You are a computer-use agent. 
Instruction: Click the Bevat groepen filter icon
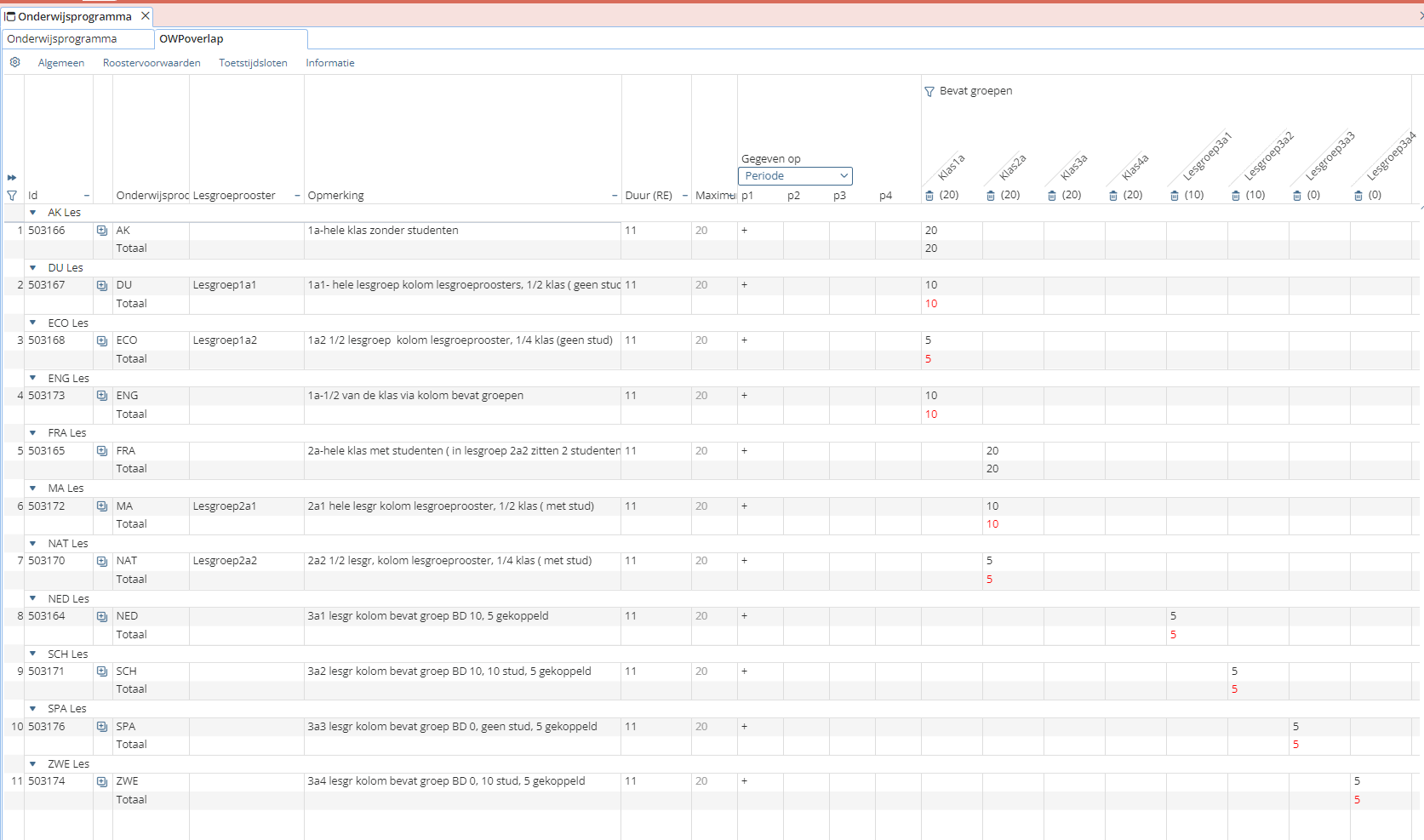929,91
